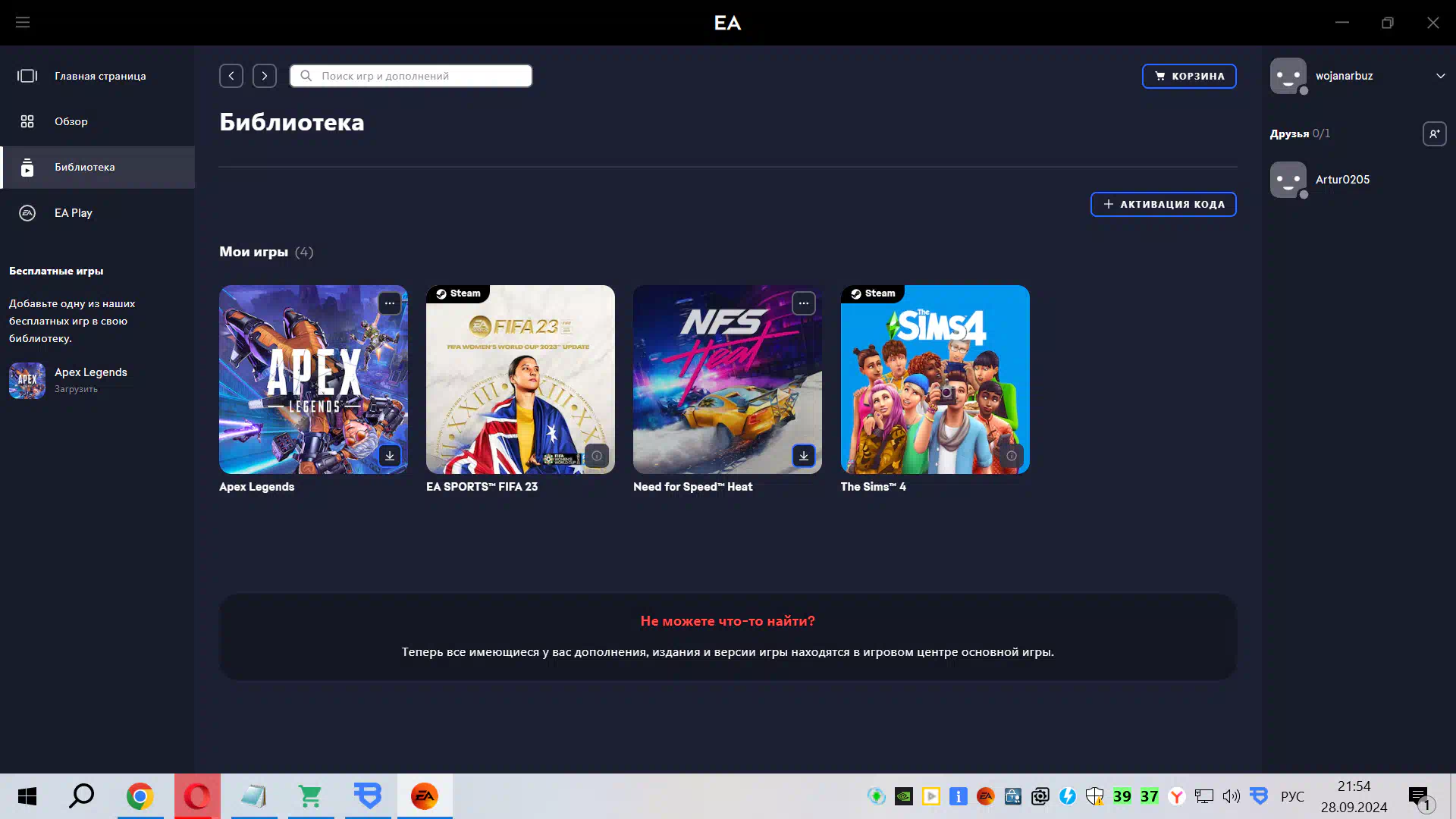Click Загрузить under Apex Legends in sidebar
1456x819 pixels.
point(76,389)
